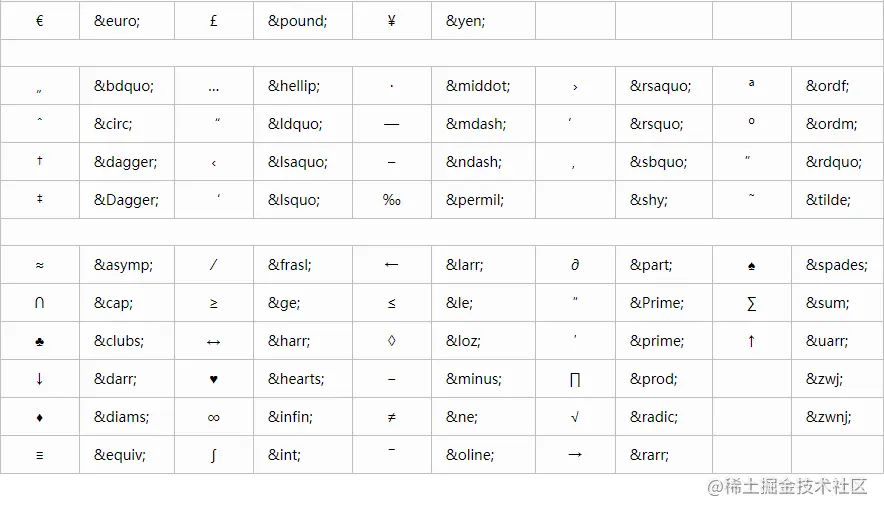This screenshot has width=884, height=513.
Task: Click the &Dagger; entity code text
Action: pos(126,200)
